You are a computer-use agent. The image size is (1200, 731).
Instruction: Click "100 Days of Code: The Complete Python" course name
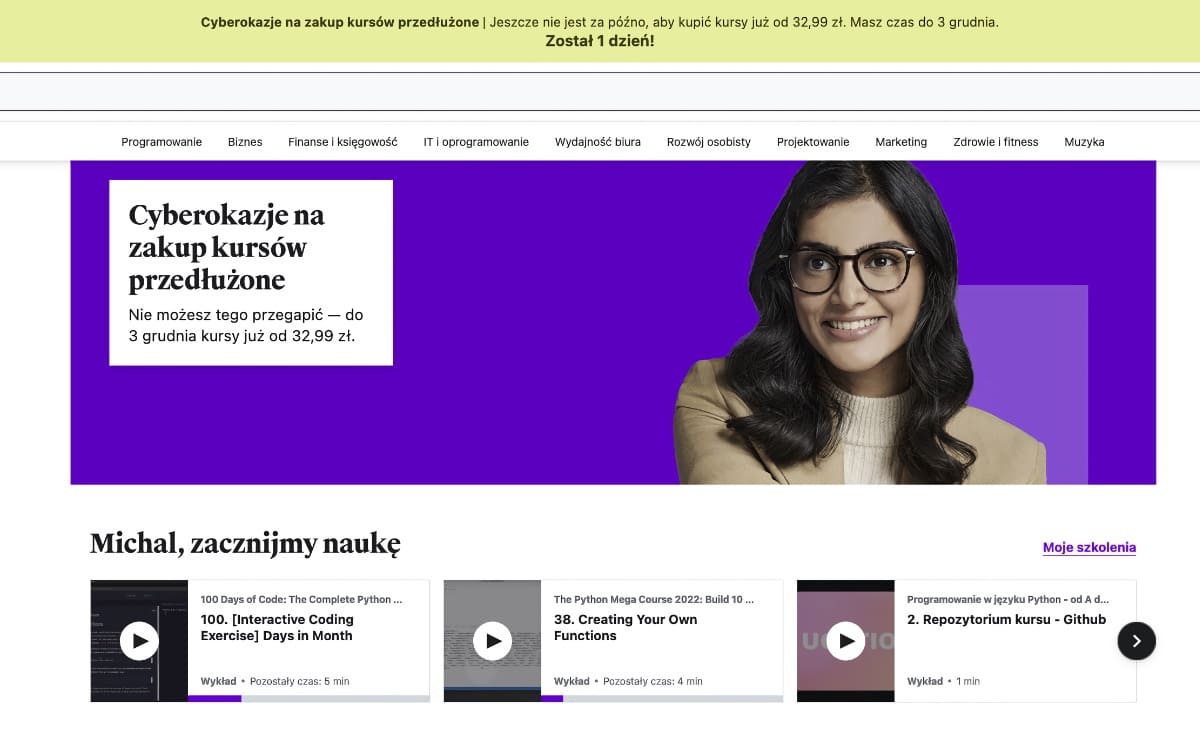click(x=302, y=600)
